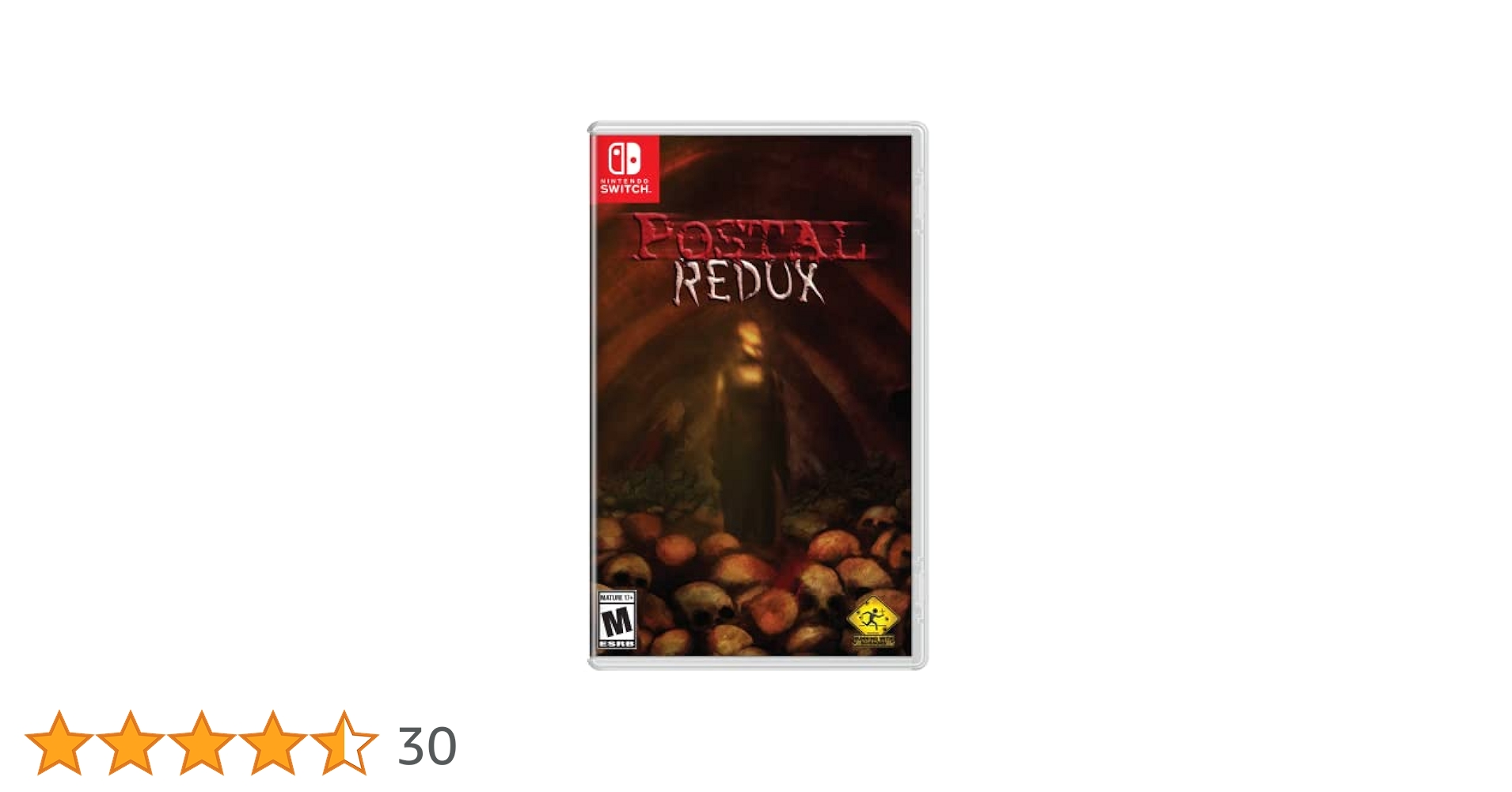Open the Postal Redux game case image
Screen dimensions: 1512x792
click(757, 396)
